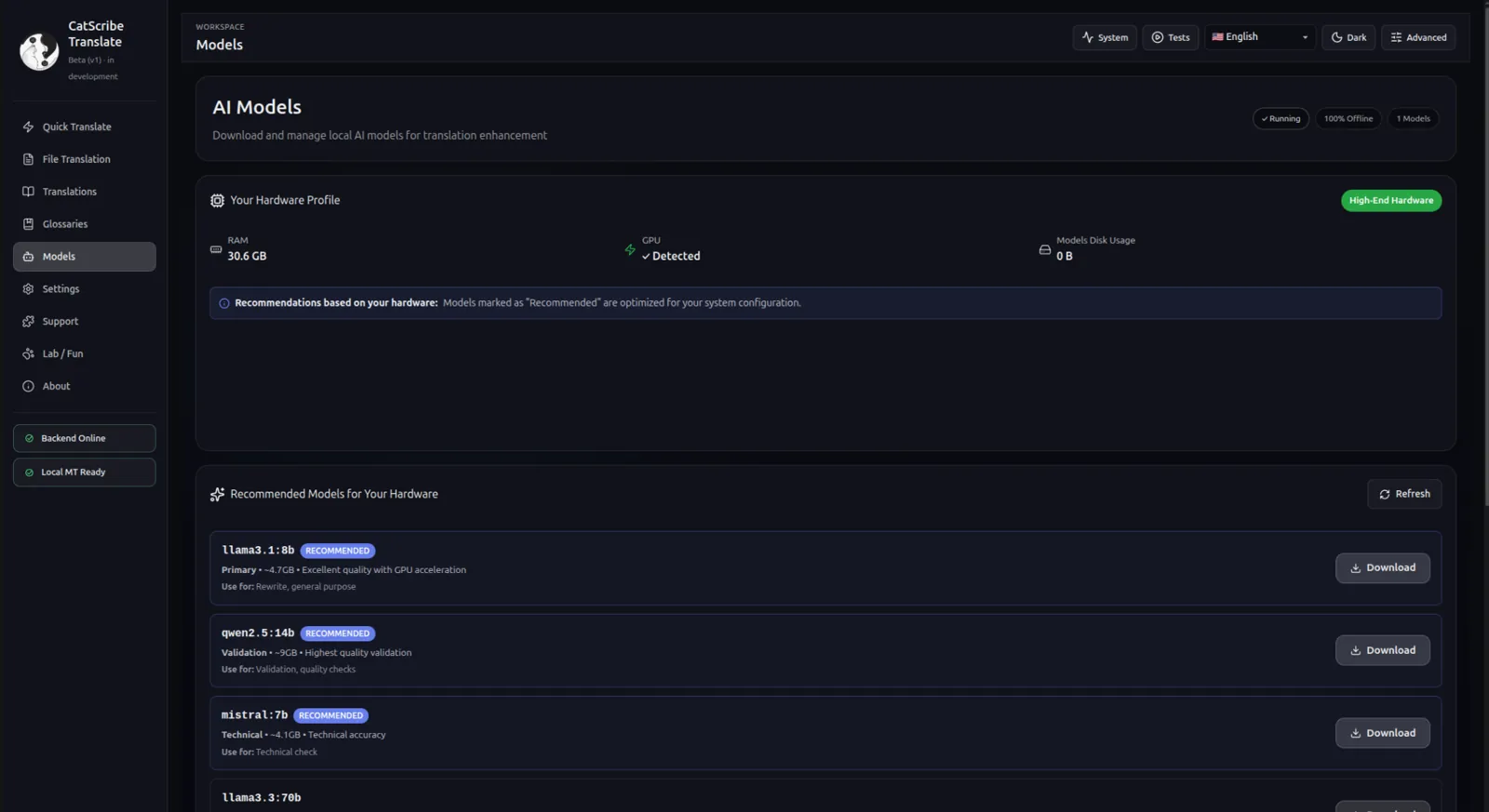Click the Running status badge
The height and width of the screenshot is (812, 1489).
pos(1281,119)
